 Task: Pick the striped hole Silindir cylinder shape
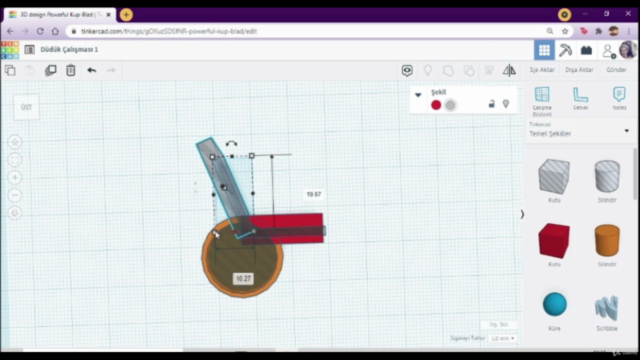(x=607, y=176)
